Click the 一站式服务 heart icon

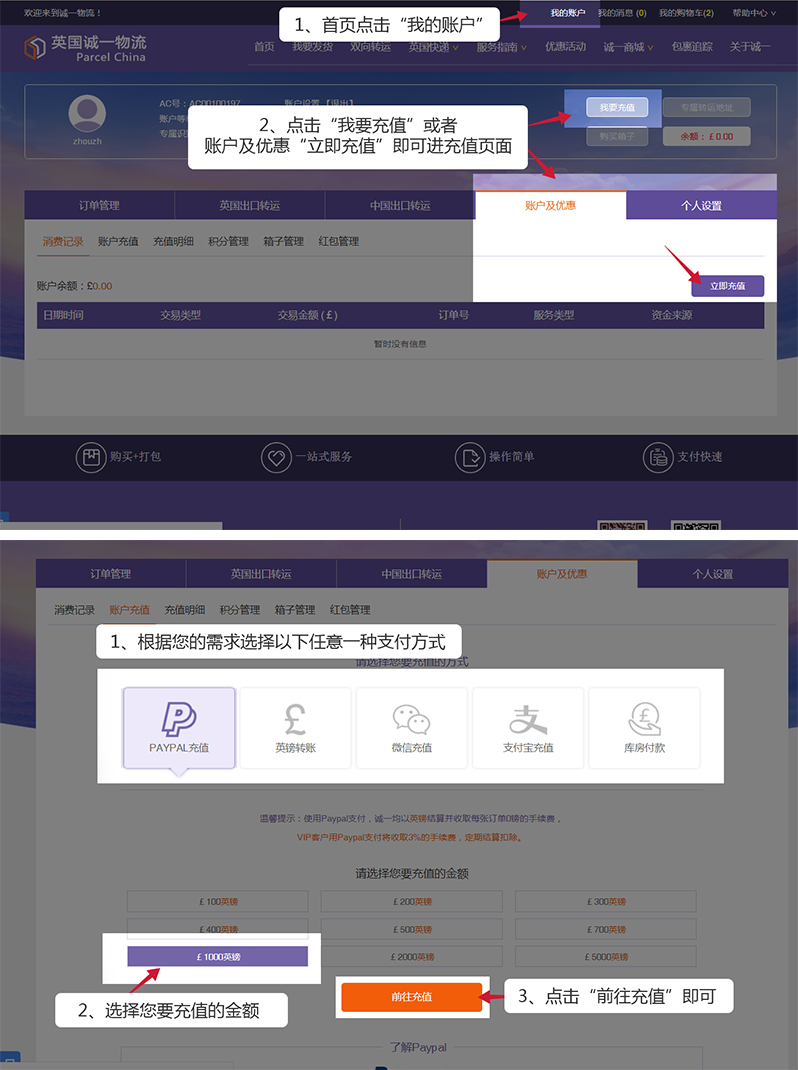[276, 457]
